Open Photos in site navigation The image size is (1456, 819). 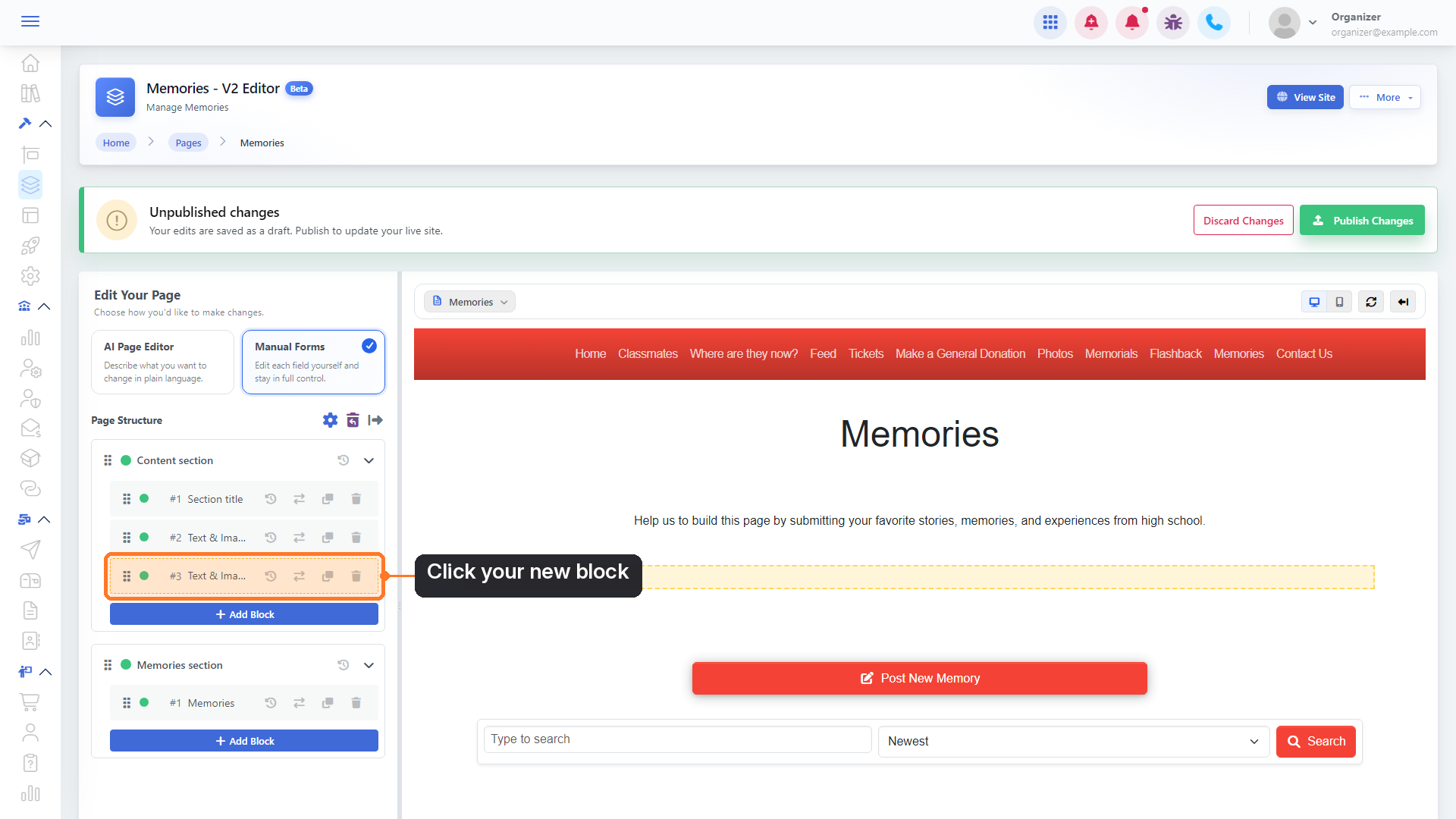click(1055, 353)
